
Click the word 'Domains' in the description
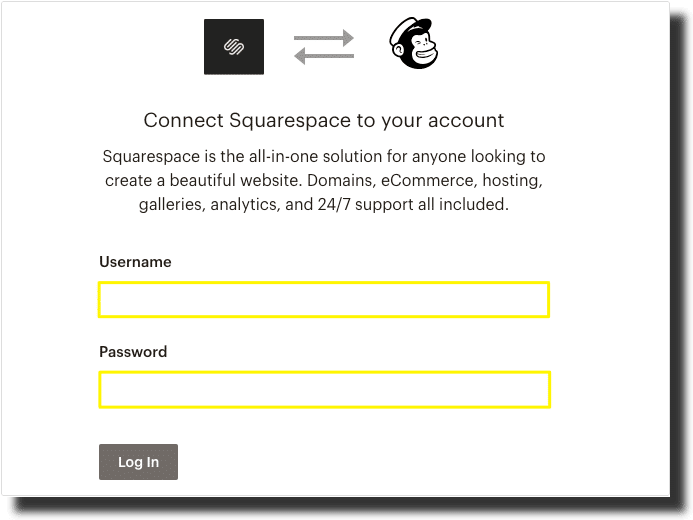(x=341, y=181)
